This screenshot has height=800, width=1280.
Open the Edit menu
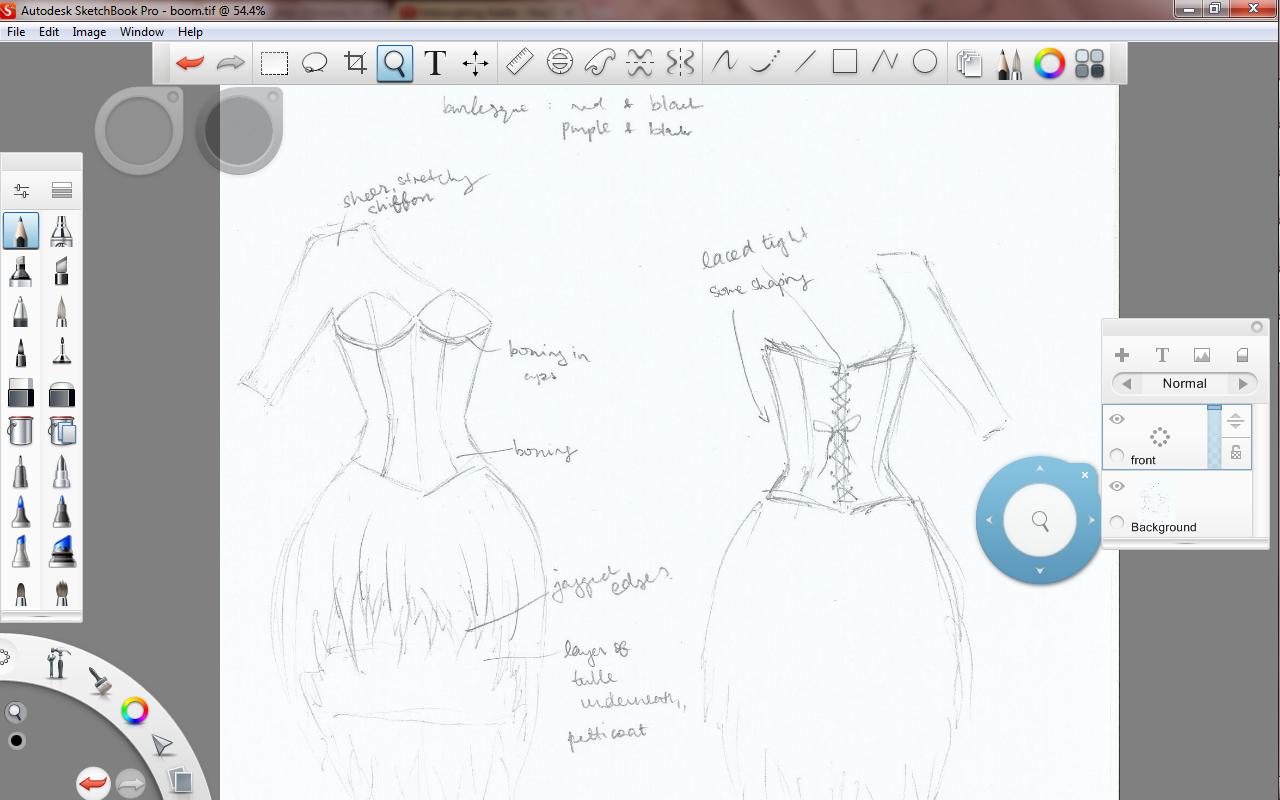coord(49,32)
